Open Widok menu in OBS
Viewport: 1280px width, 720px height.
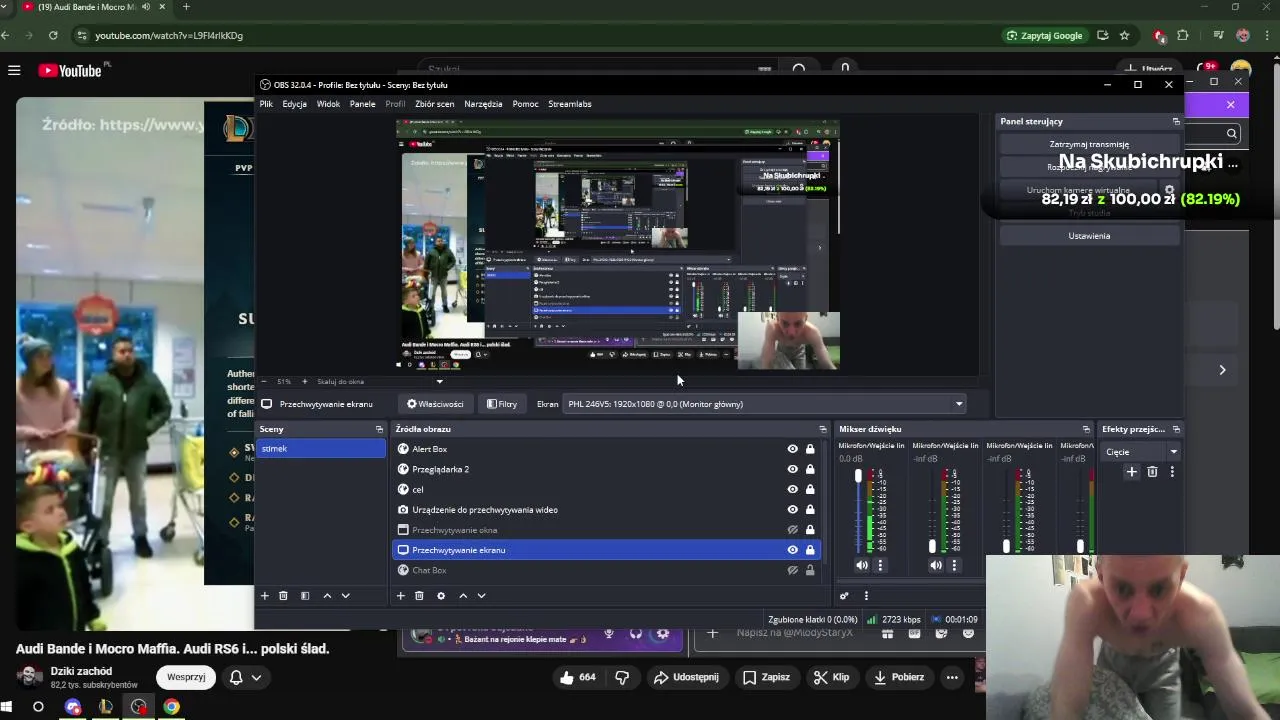click(328, 104)
